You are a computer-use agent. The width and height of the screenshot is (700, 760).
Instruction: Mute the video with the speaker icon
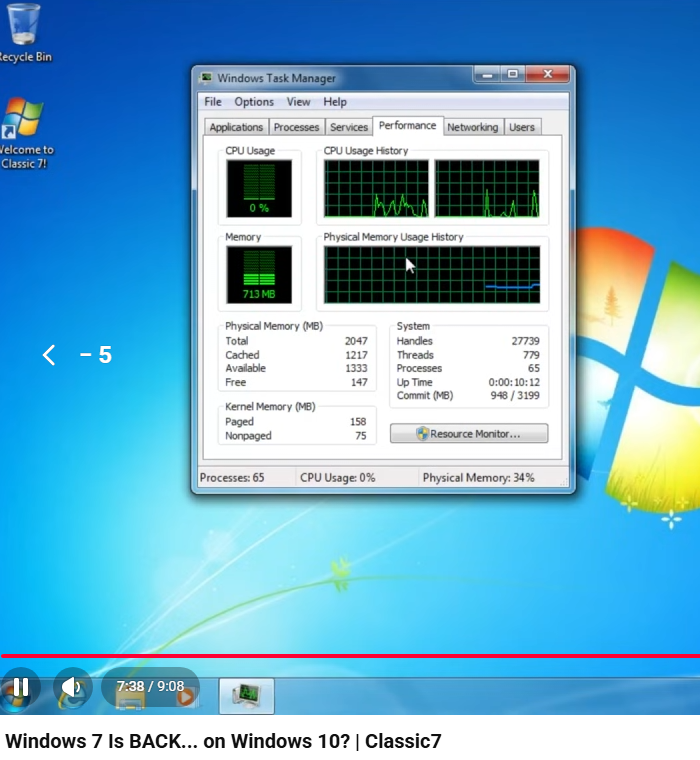(71, 688)
